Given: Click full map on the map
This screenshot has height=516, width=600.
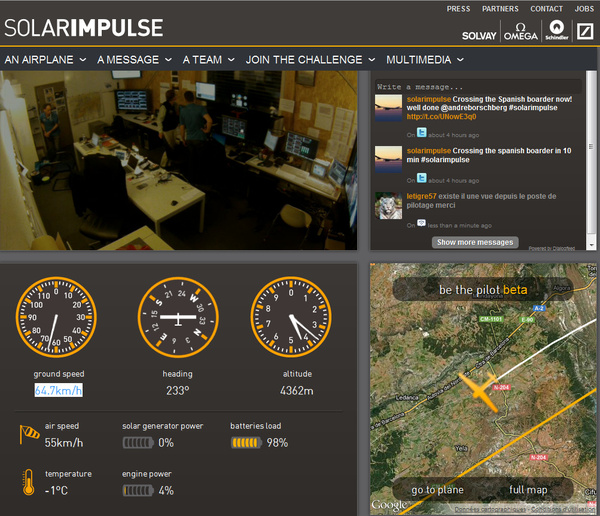Looking at the screenshot, I should pos(528,490).
